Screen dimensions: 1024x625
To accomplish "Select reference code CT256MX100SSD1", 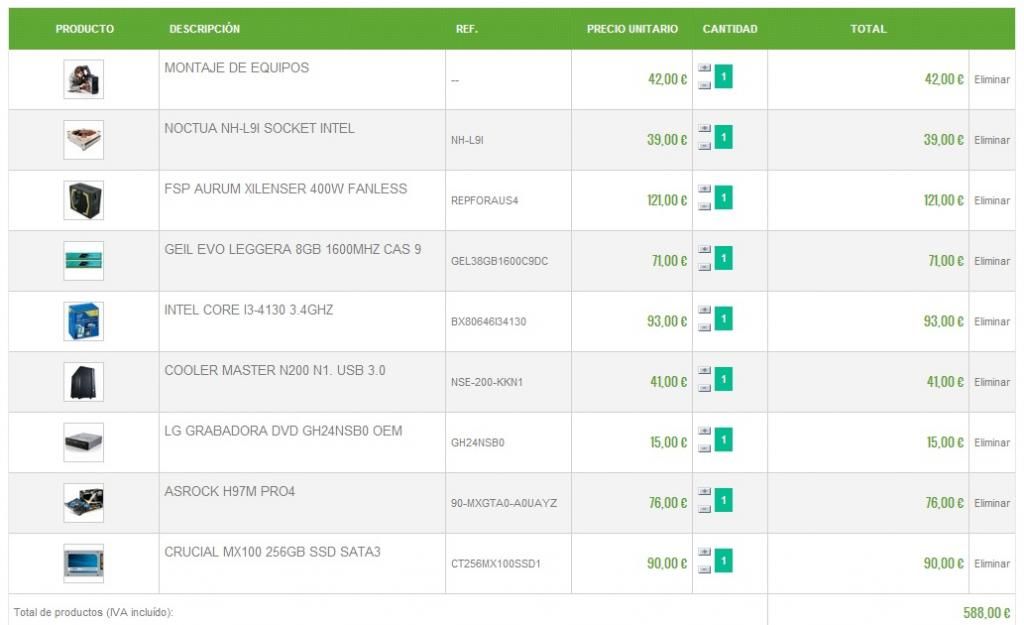I will [496, 564].
